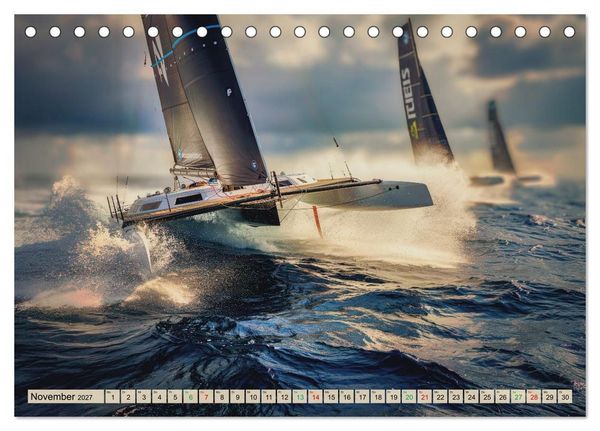This screenshot has width=600, height=431.
Task: Select day 1 in the calendar strip
Action: 112,397
